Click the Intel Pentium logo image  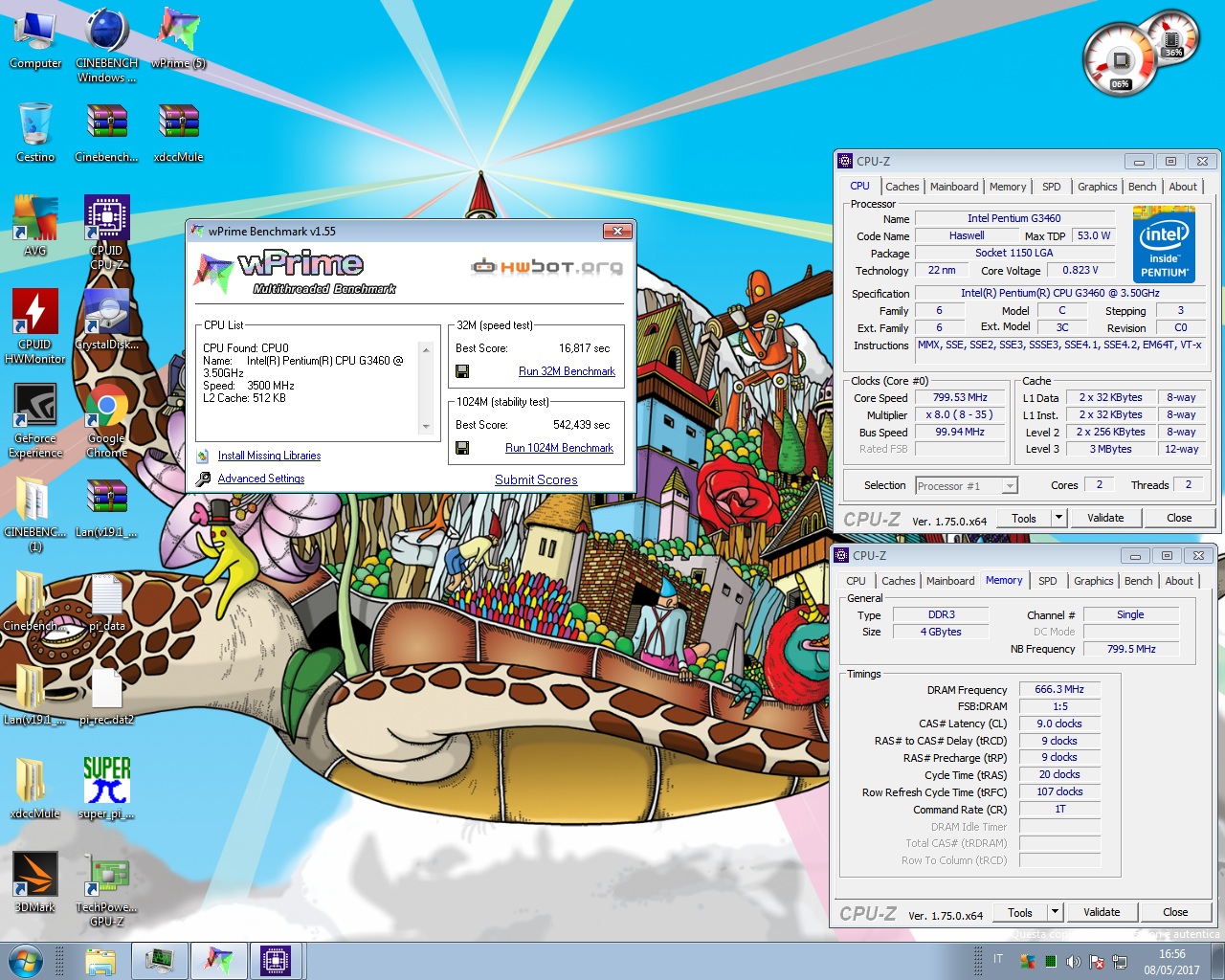pos(1164,247)
